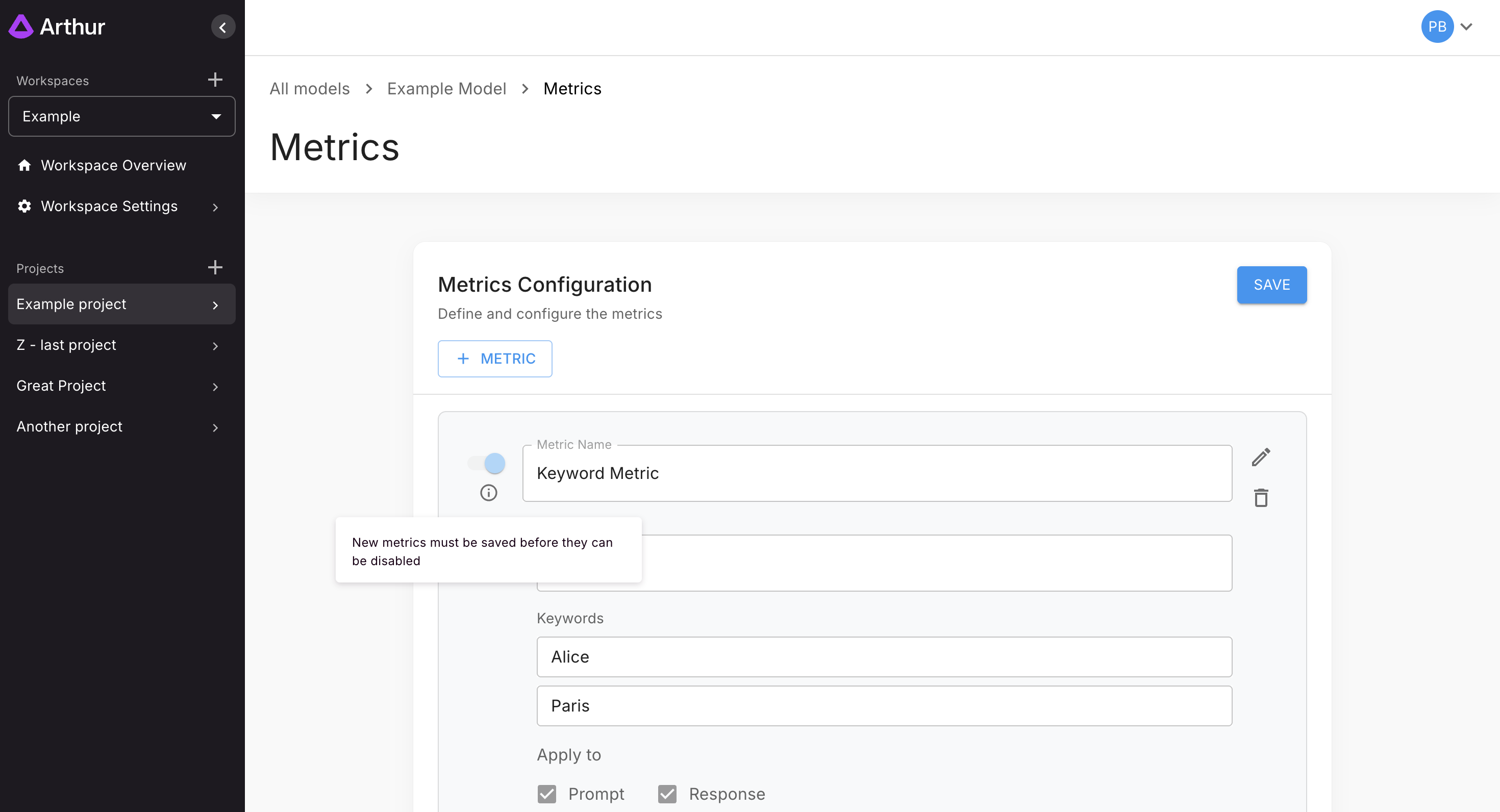Delete Keyword Metric with trash icon
1500x812 pixels.
pos(1261,498)
